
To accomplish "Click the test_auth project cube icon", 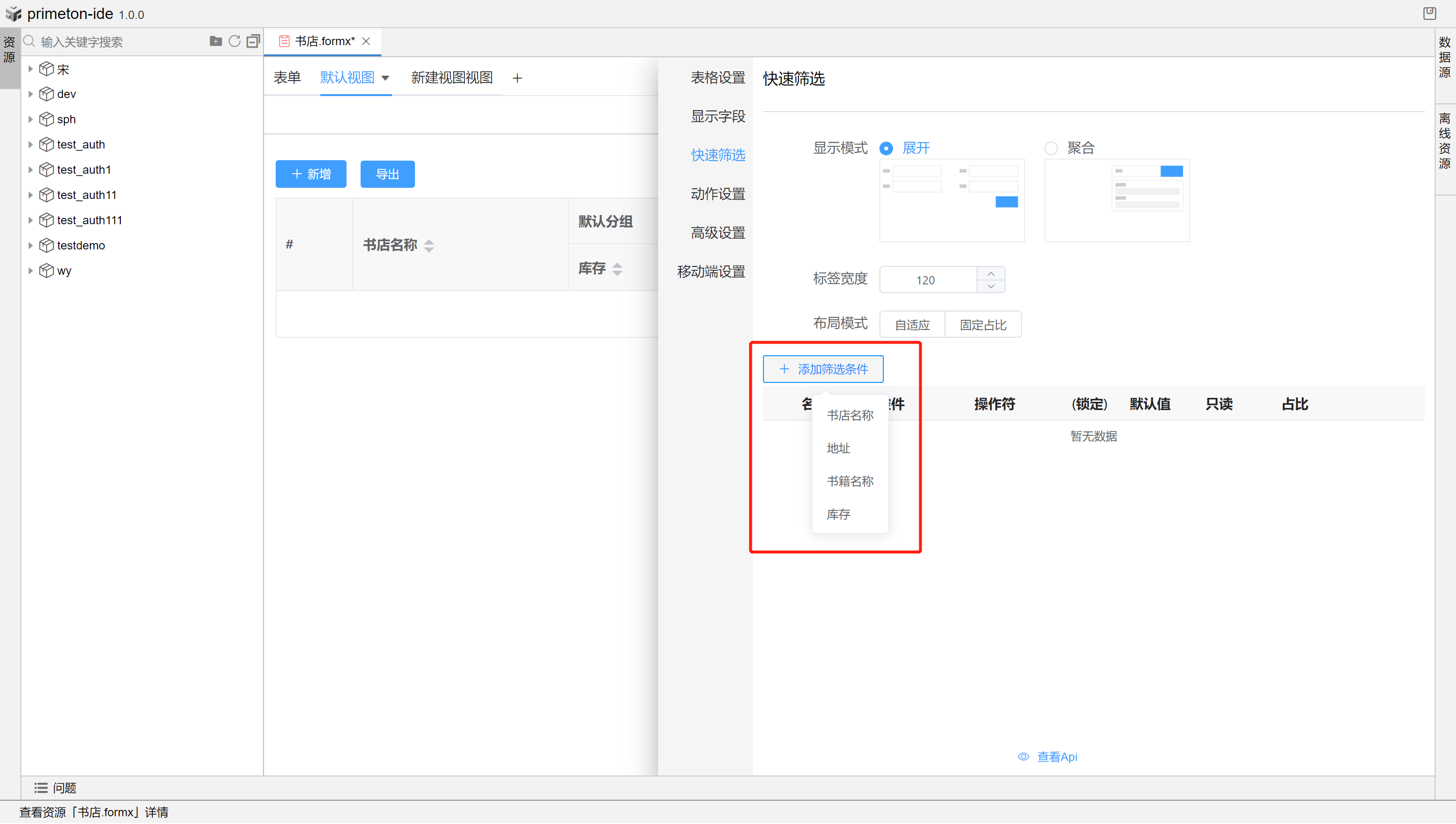I will click(x=47, y=144).
